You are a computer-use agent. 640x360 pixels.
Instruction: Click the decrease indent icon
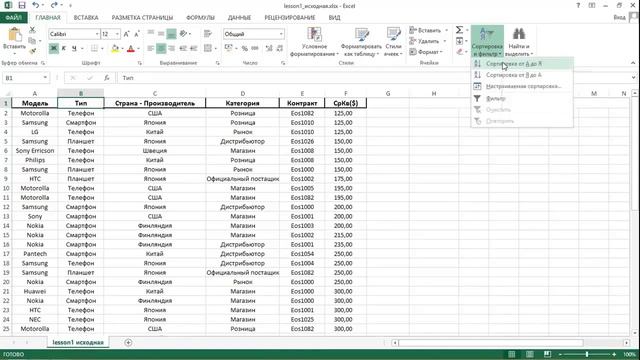tap(183, 49)
